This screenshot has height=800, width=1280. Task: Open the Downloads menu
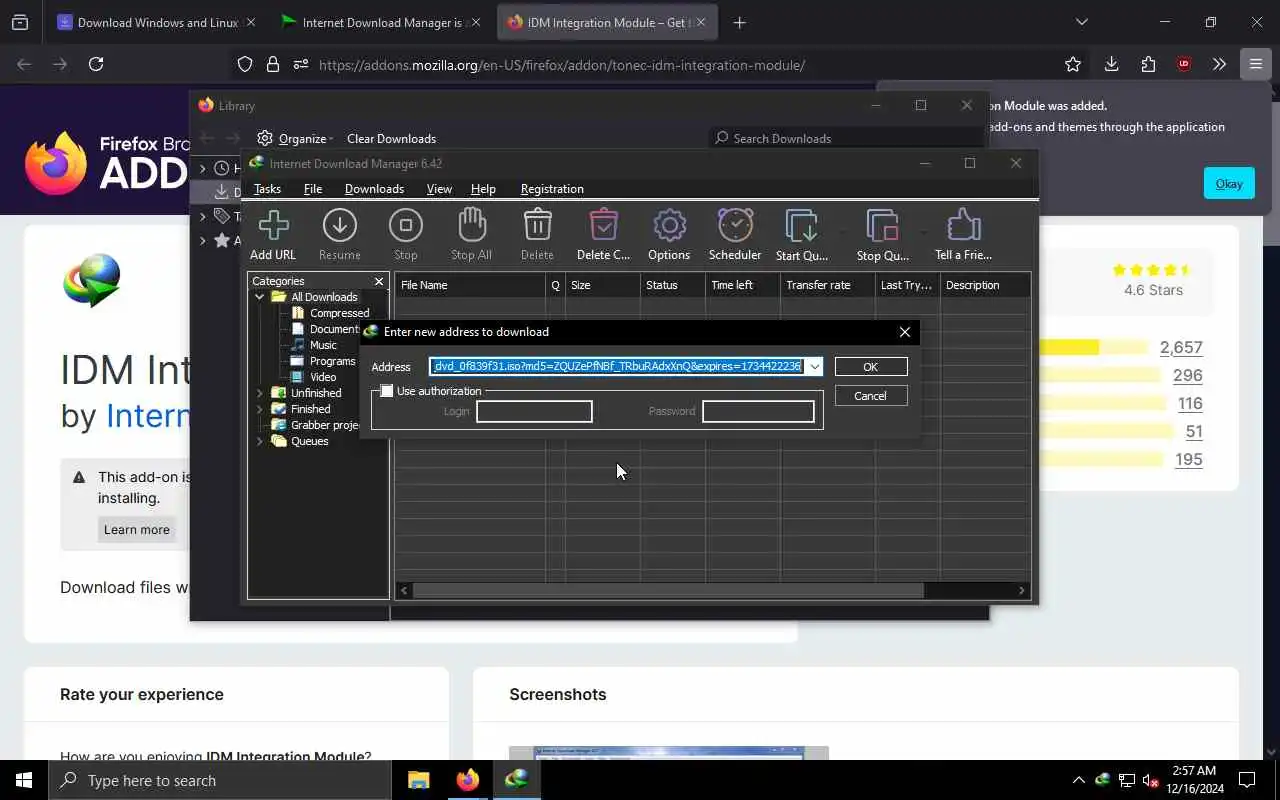(x=374, y=188)
